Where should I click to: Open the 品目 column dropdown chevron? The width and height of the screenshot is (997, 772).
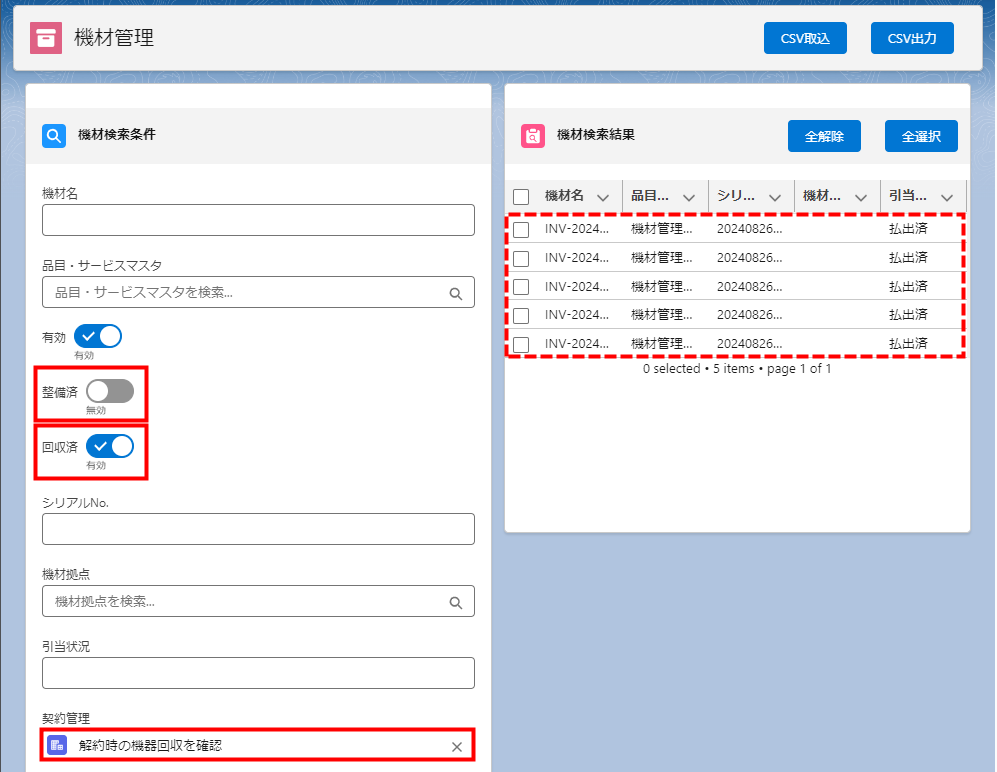click(688, 197)
